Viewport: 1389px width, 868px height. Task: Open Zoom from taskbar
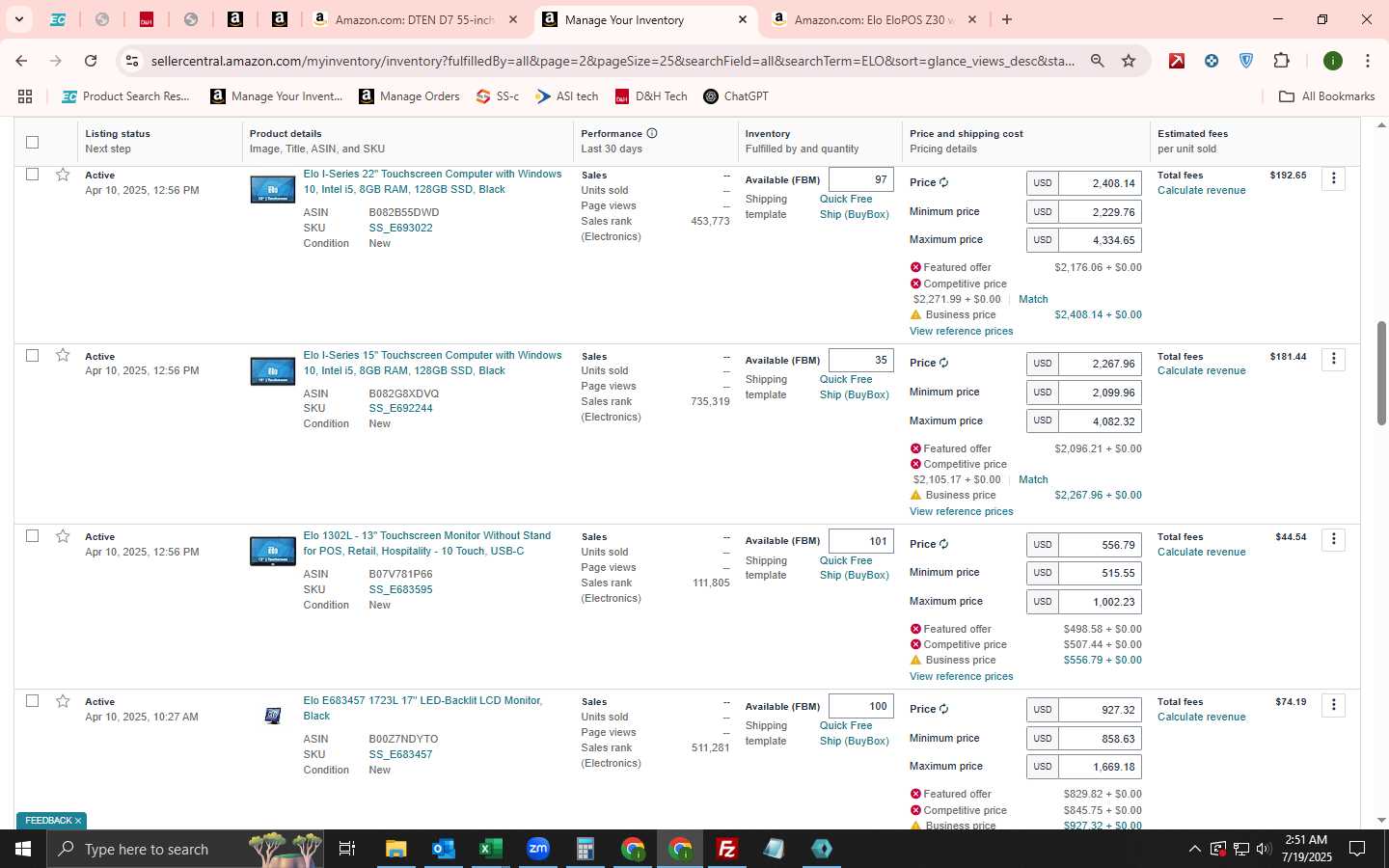[537, 849]
